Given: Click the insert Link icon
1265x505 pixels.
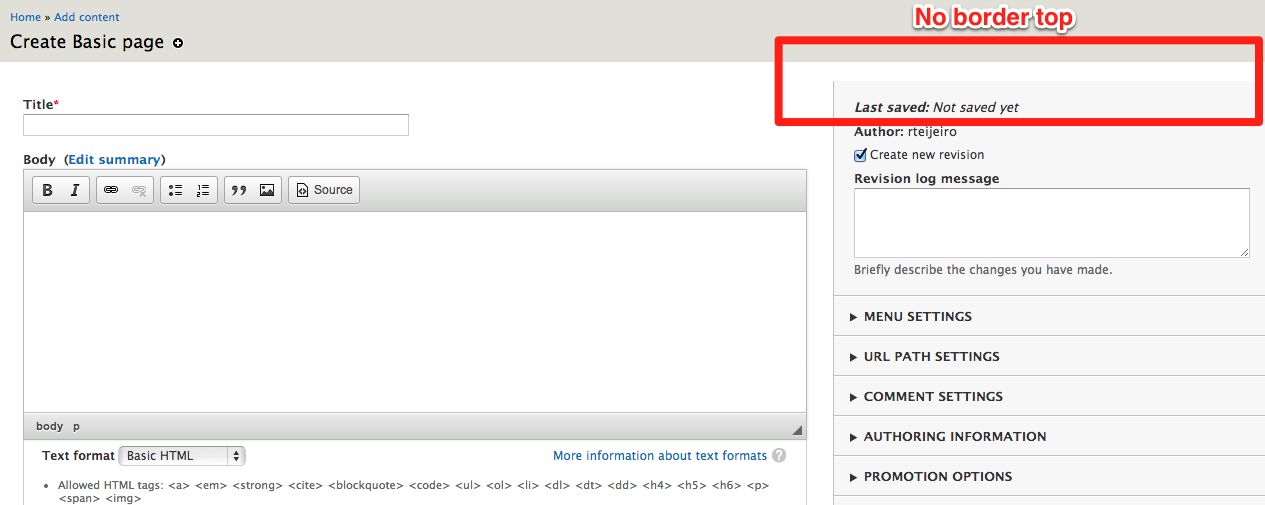Looking at the screenshot, I should (111, 190).
